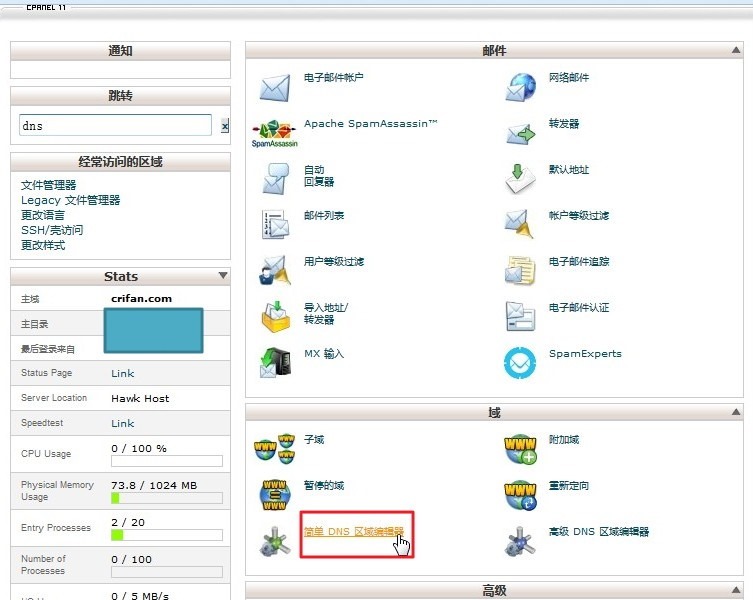This screenshot has height=600, width=753.
Task: Click crifan.com domain text
Action: coord(141,298)
